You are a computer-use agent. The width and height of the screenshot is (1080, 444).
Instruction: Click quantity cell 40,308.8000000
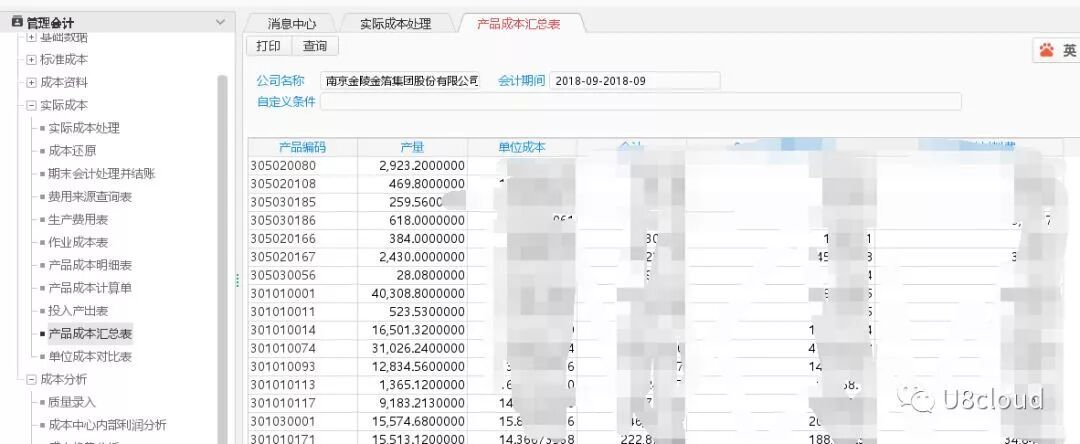pos(418,294)
